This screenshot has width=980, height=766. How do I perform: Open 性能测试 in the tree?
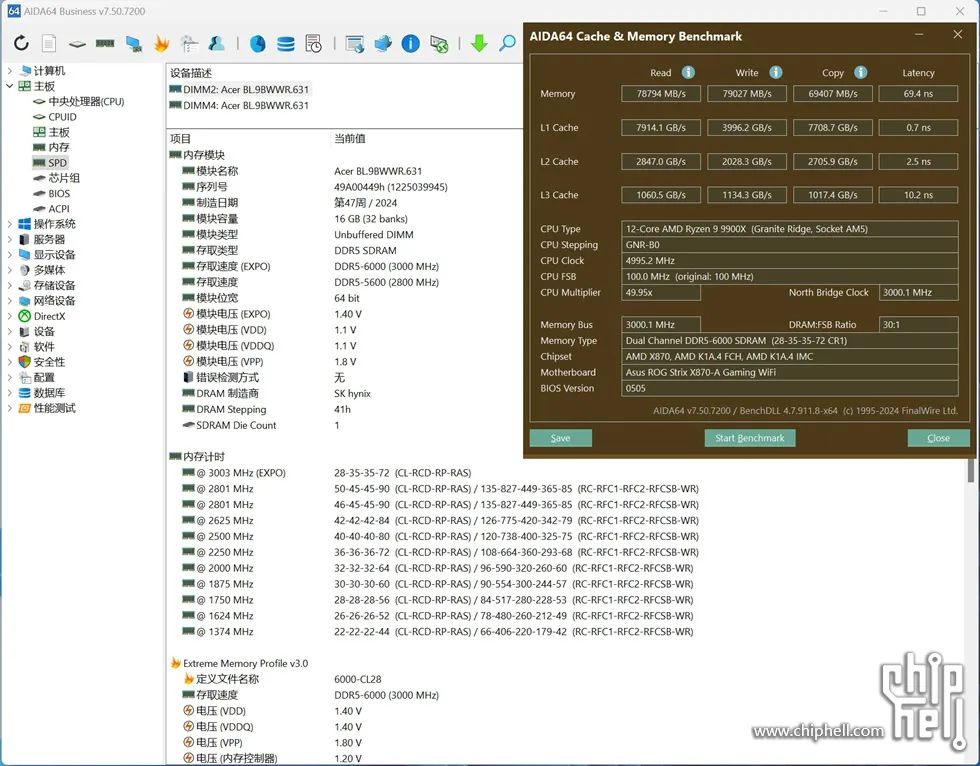point(54,408)
